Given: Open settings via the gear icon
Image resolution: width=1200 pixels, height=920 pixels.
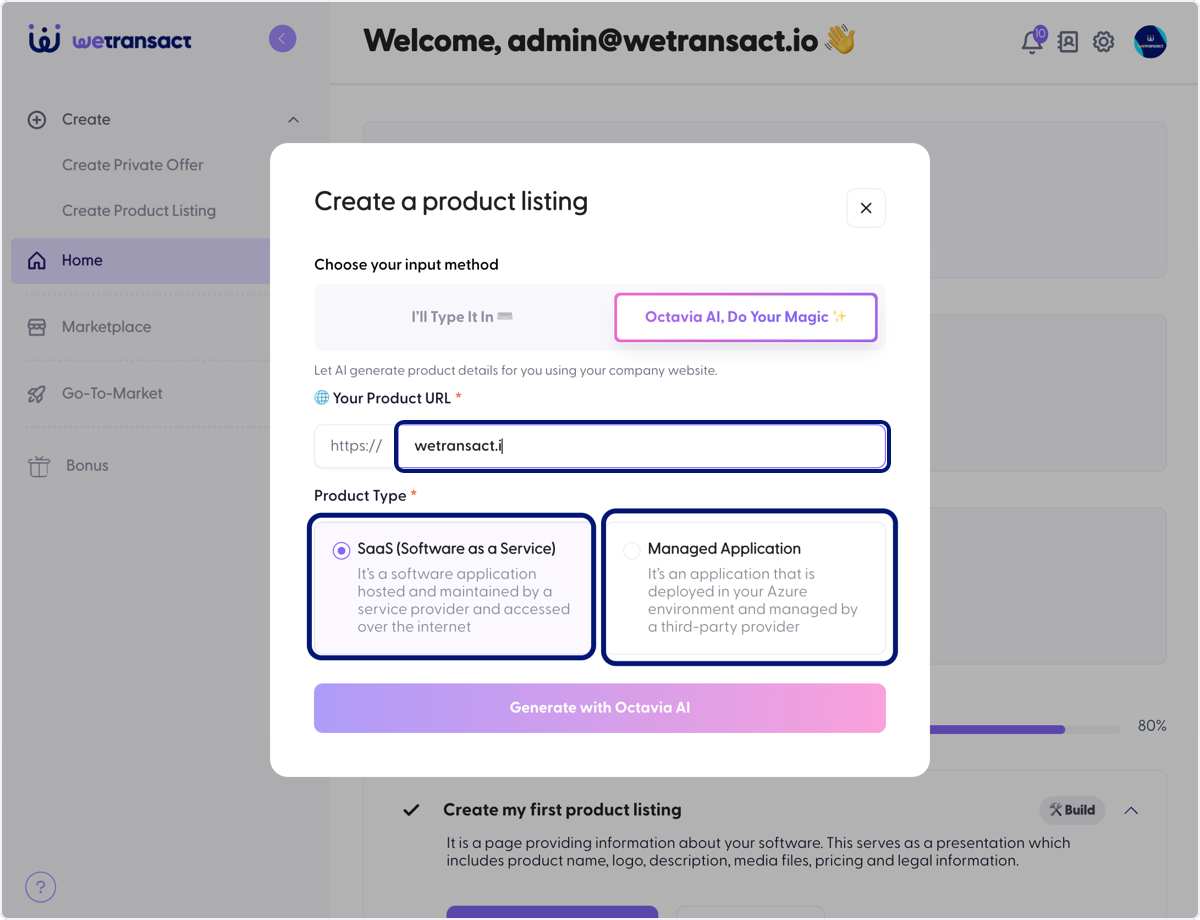Looking at the screenshot, I should (x=1104, y=42).
